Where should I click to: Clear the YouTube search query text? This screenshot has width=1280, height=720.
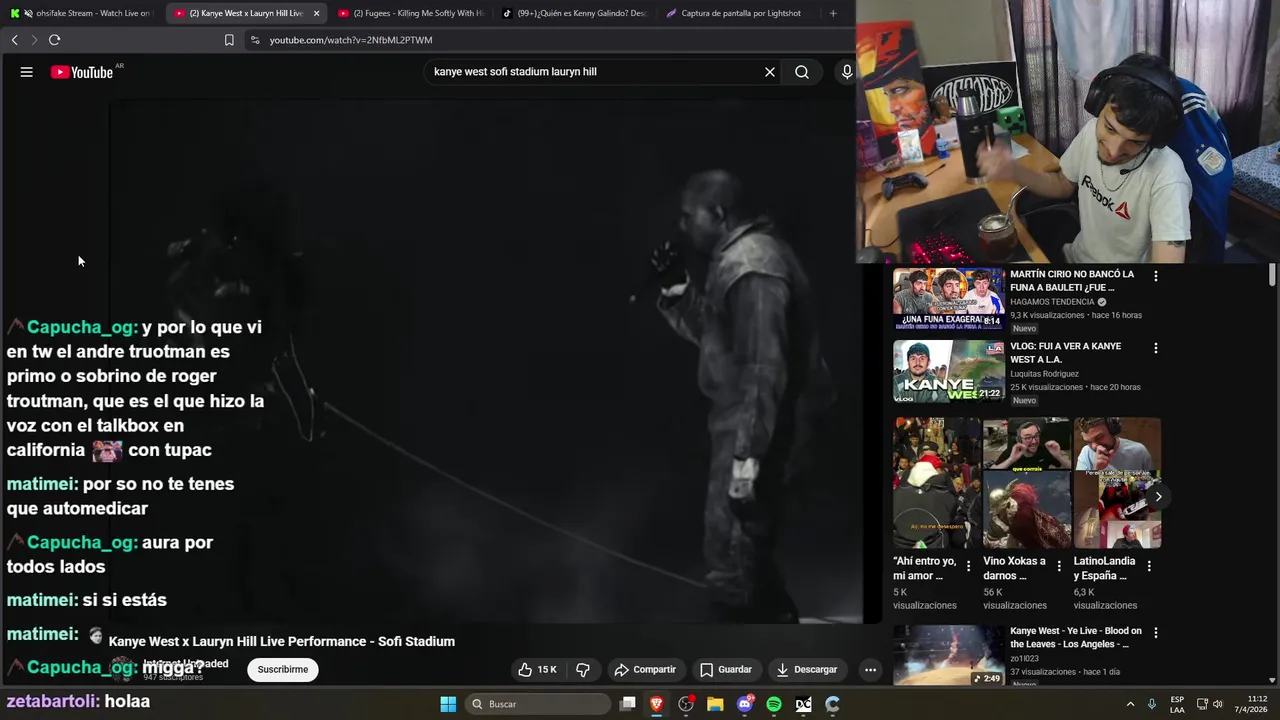[x=770, y=72]
